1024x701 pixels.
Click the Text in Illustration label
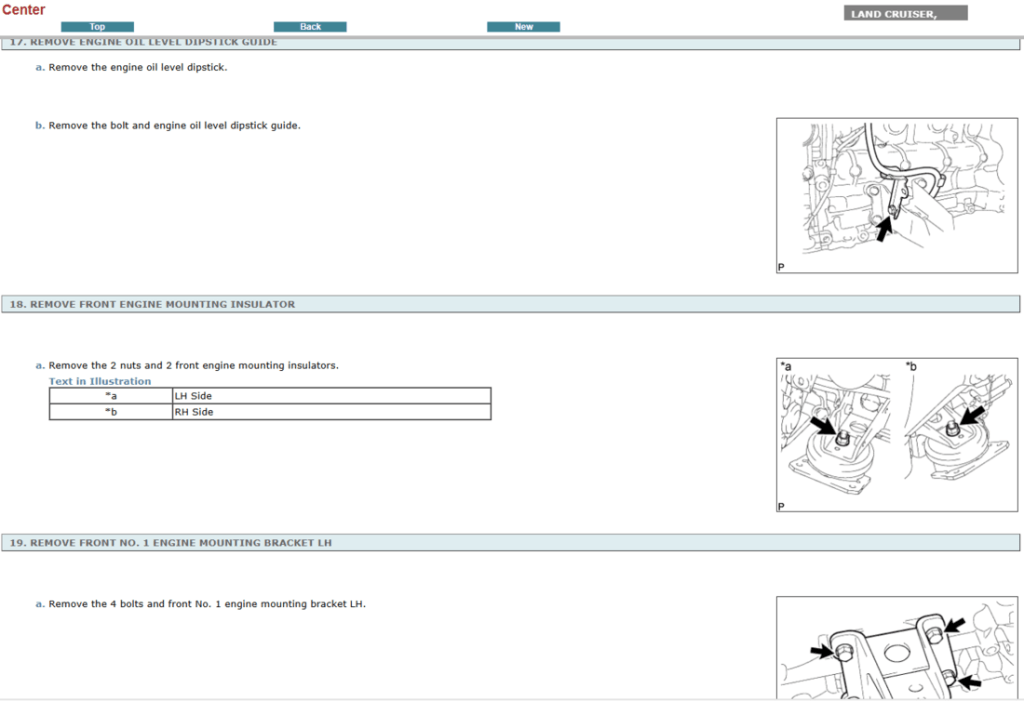tap(100, 381)
